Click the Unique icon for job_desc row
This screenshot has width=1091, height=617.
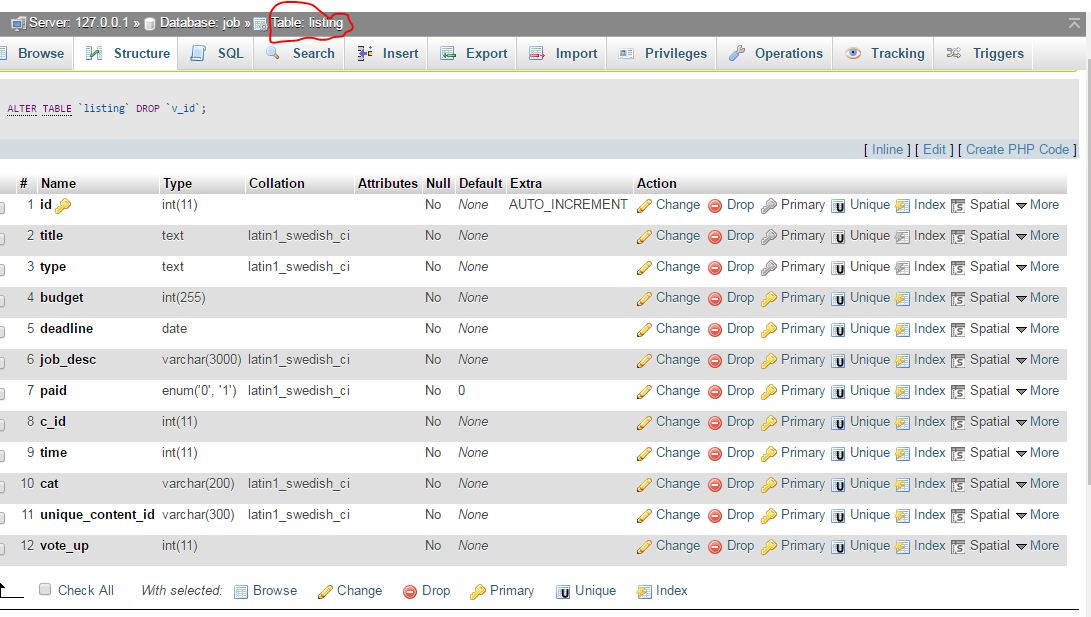click(x=838, y=361)
